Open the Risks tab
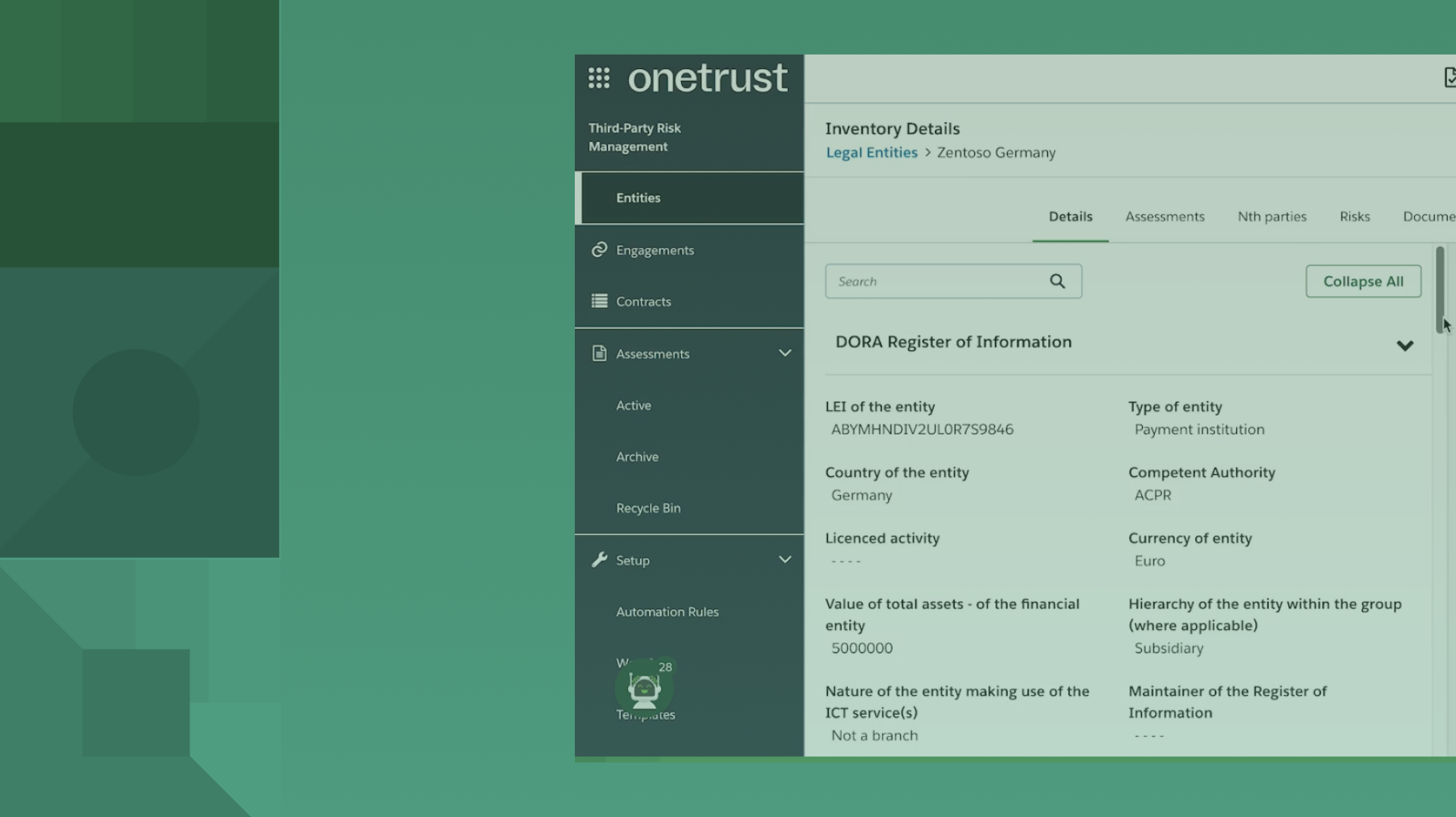 tap(1354, 217)
